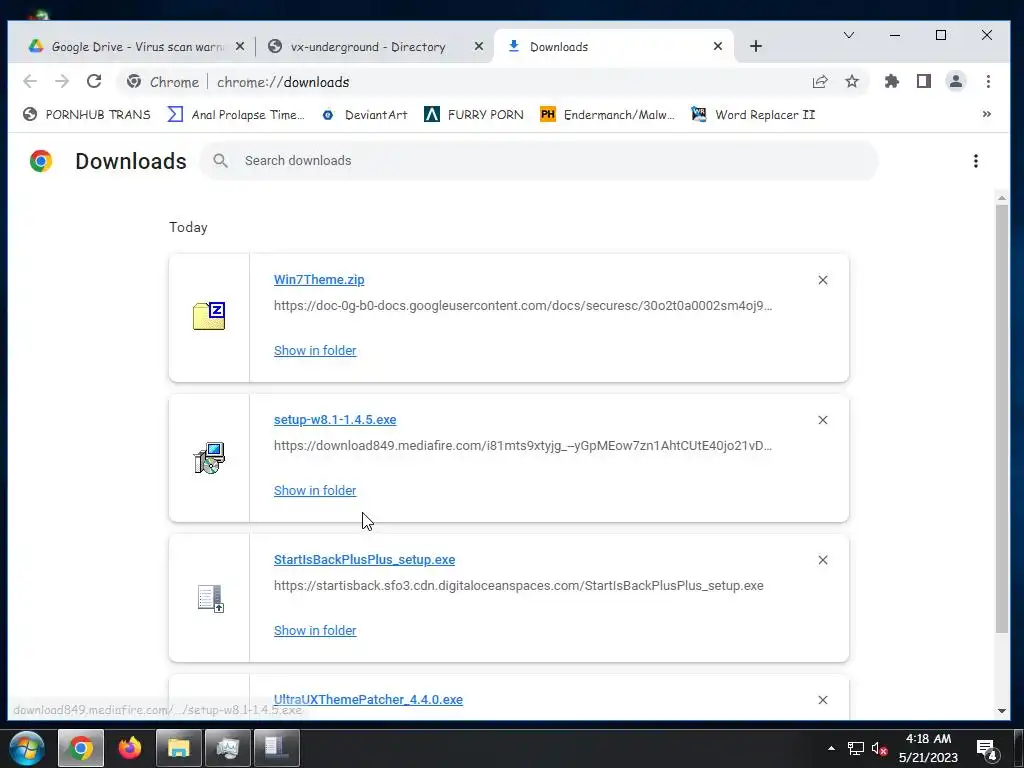Open the tab search chevron
Screen dimensions: 1024x768
tap(849, 35)
